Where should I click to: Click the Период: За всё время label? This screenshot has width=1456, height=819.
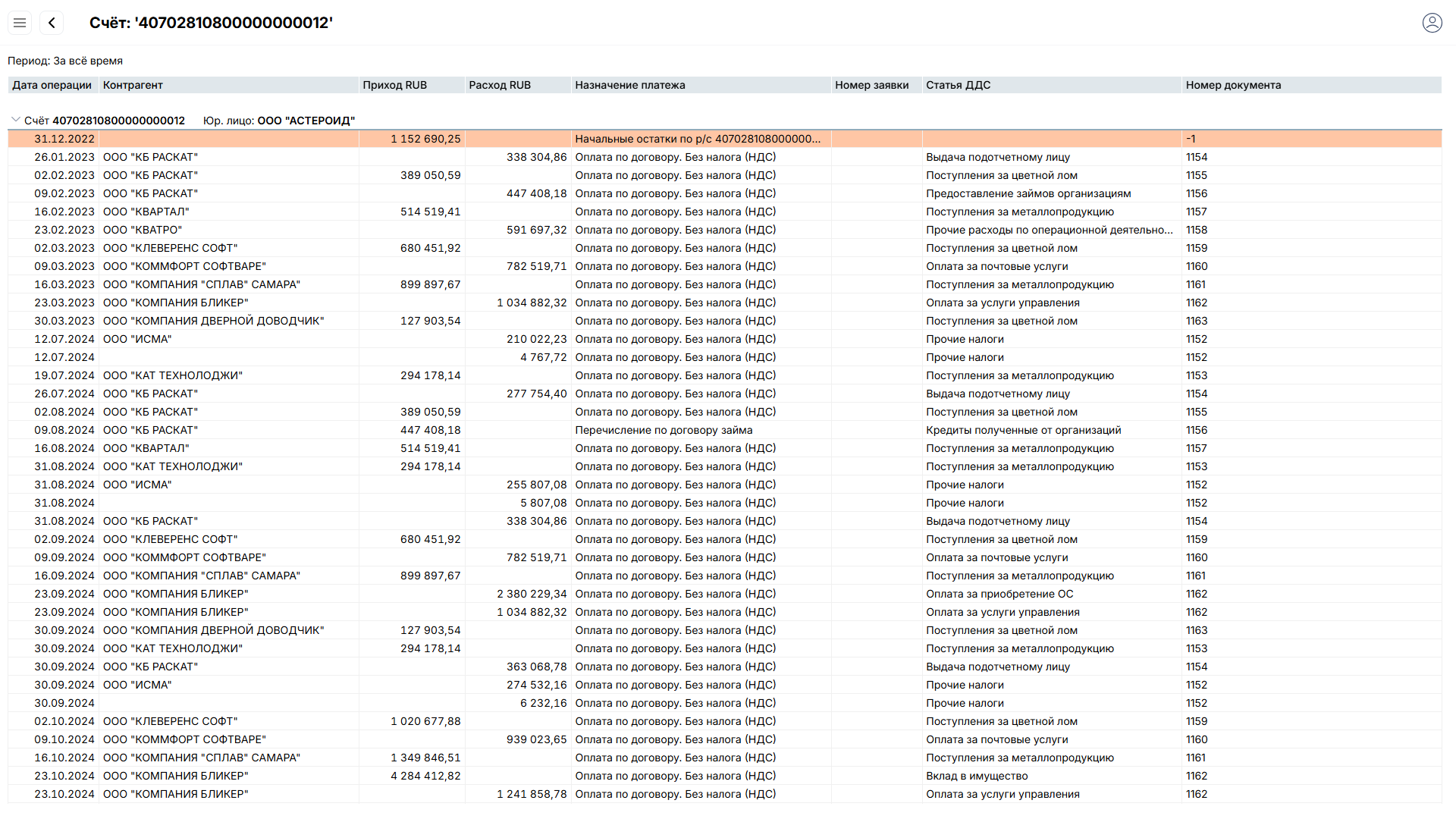(65, 61)
